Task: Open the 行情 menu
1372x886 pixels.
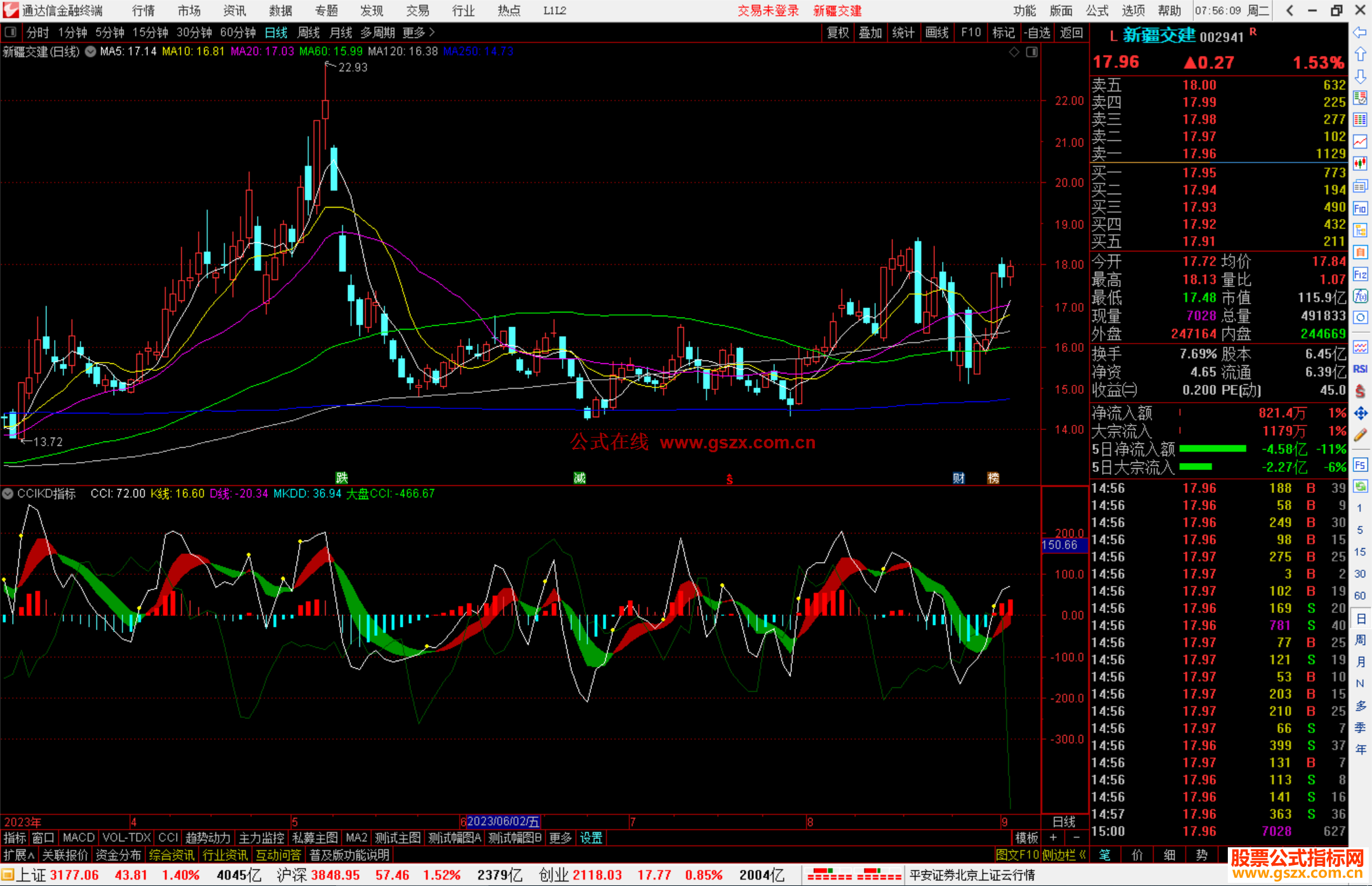Action: point(143,10)
